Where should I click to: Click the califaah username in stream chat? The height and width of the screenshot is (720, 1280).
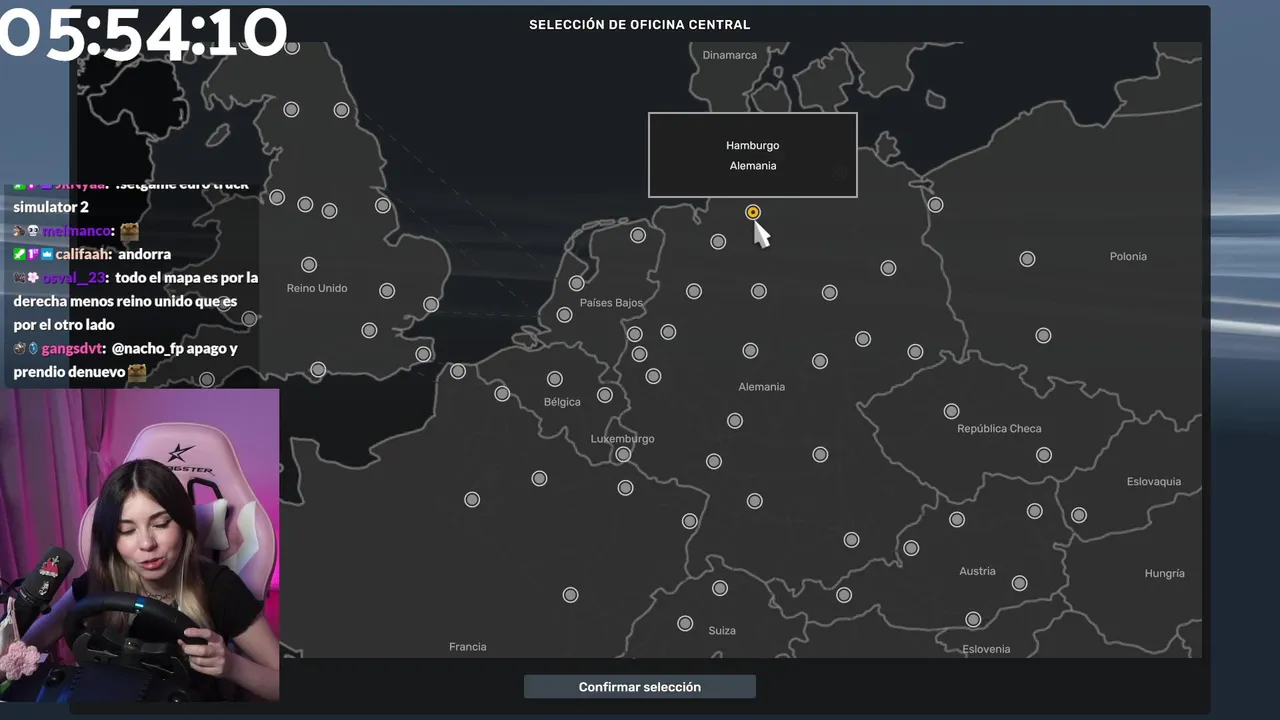point(83,254)
